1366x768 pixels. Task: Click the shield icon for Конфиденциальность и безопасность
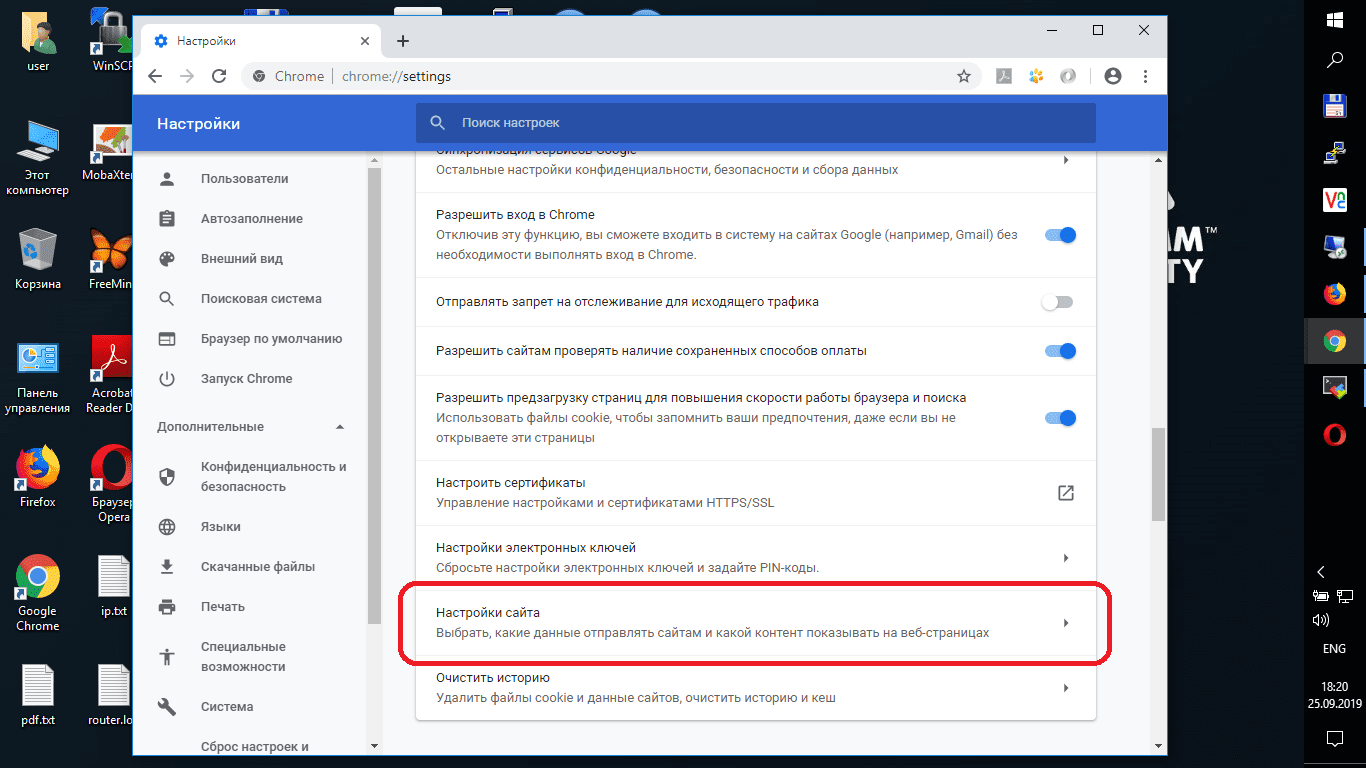167,477
